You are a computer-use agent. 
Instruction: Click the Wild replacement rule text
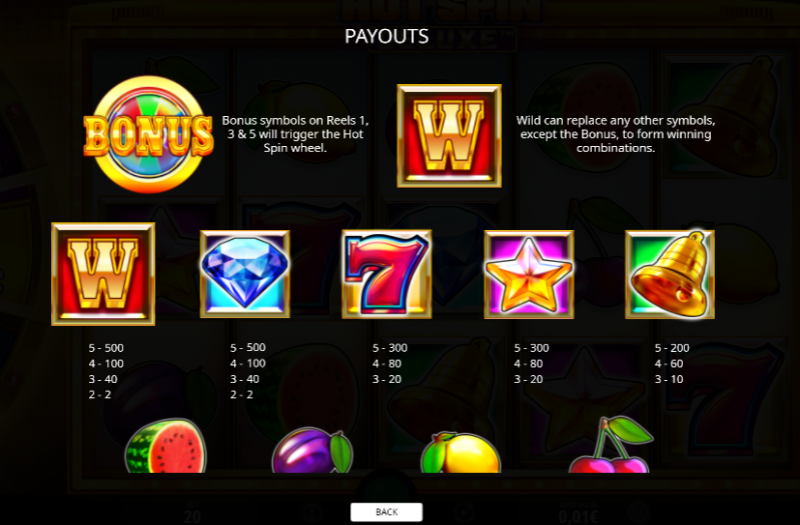tap(615, 134)
